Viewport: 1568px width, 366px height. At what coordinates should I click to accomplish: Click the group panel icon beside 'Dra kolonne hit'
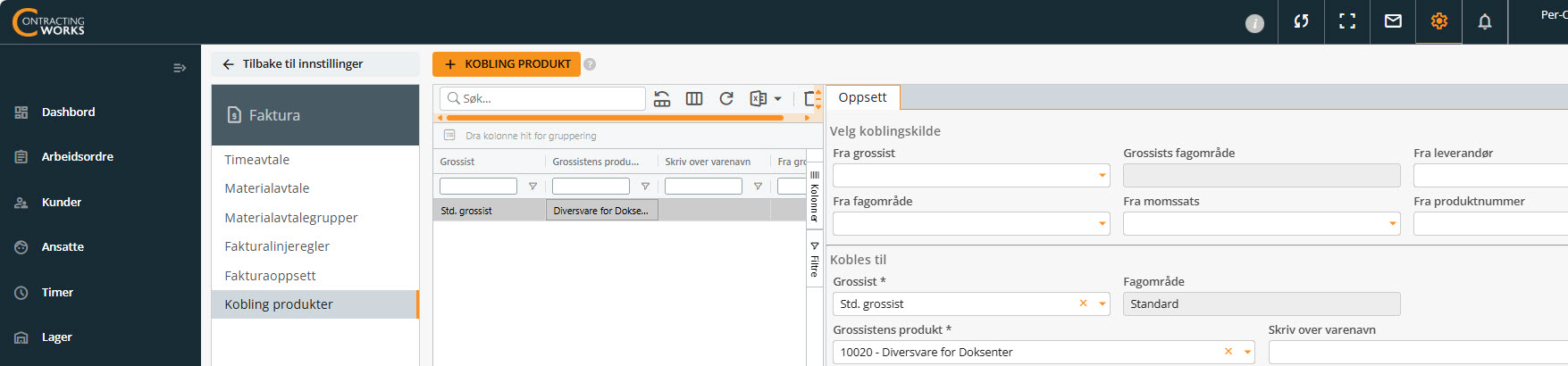(x=449, y=136)
